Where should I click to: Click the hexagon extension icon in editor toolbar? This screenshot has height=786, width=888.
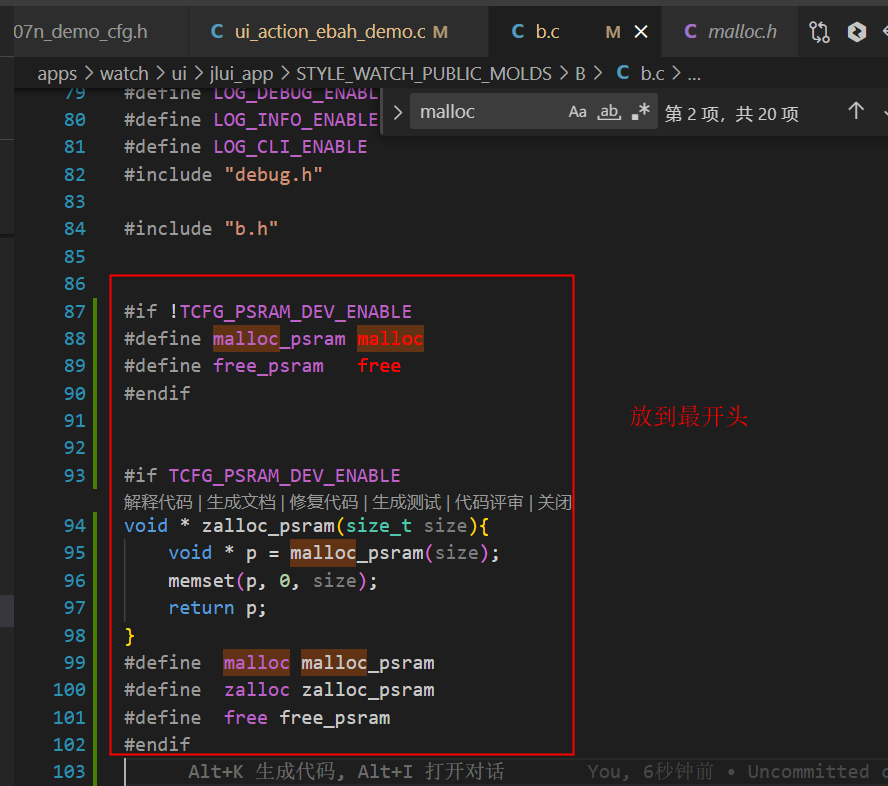(856, 32)
